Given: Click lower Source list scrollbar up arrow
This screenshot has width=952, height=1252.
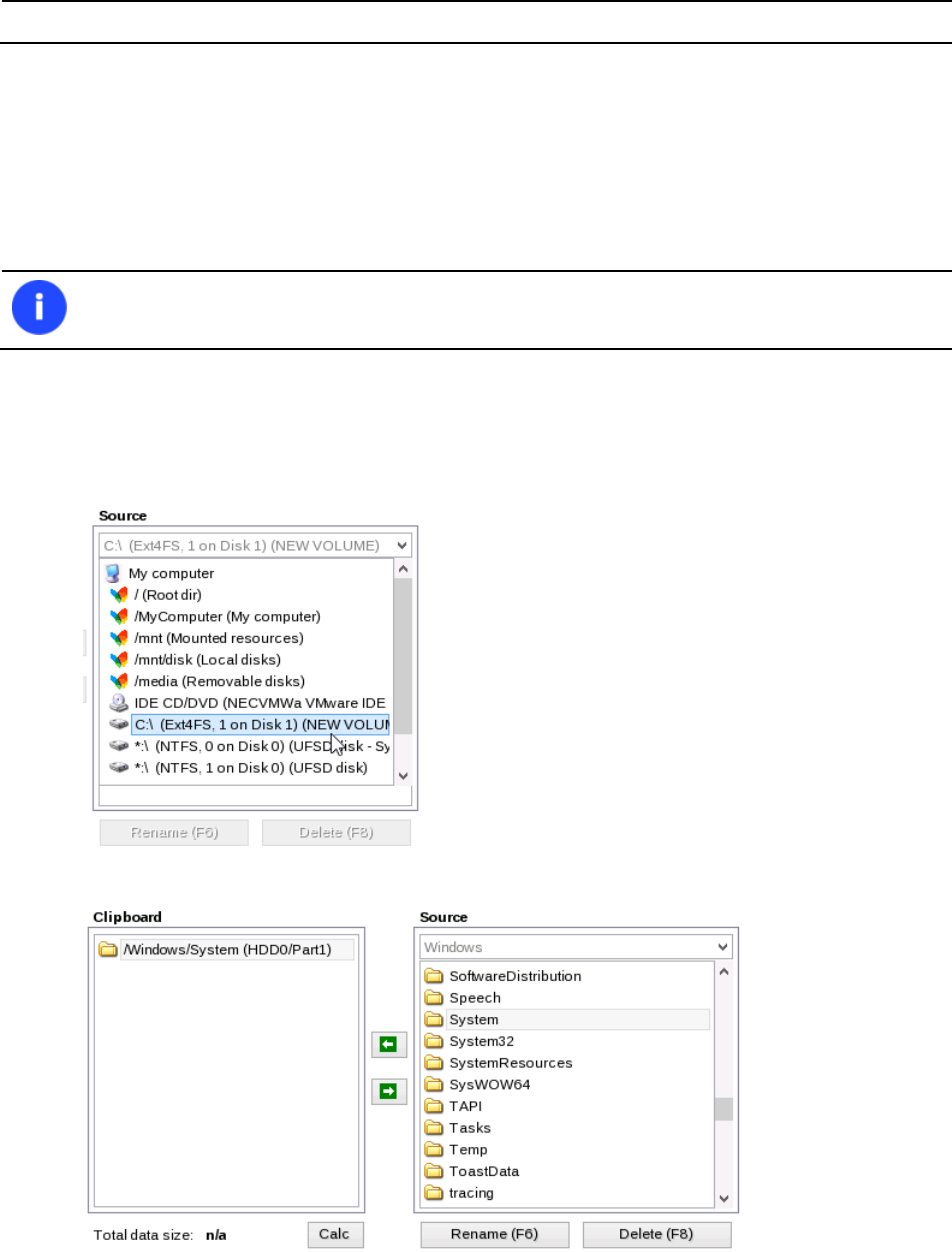Looking at the screenshot, I should [723, 971].
